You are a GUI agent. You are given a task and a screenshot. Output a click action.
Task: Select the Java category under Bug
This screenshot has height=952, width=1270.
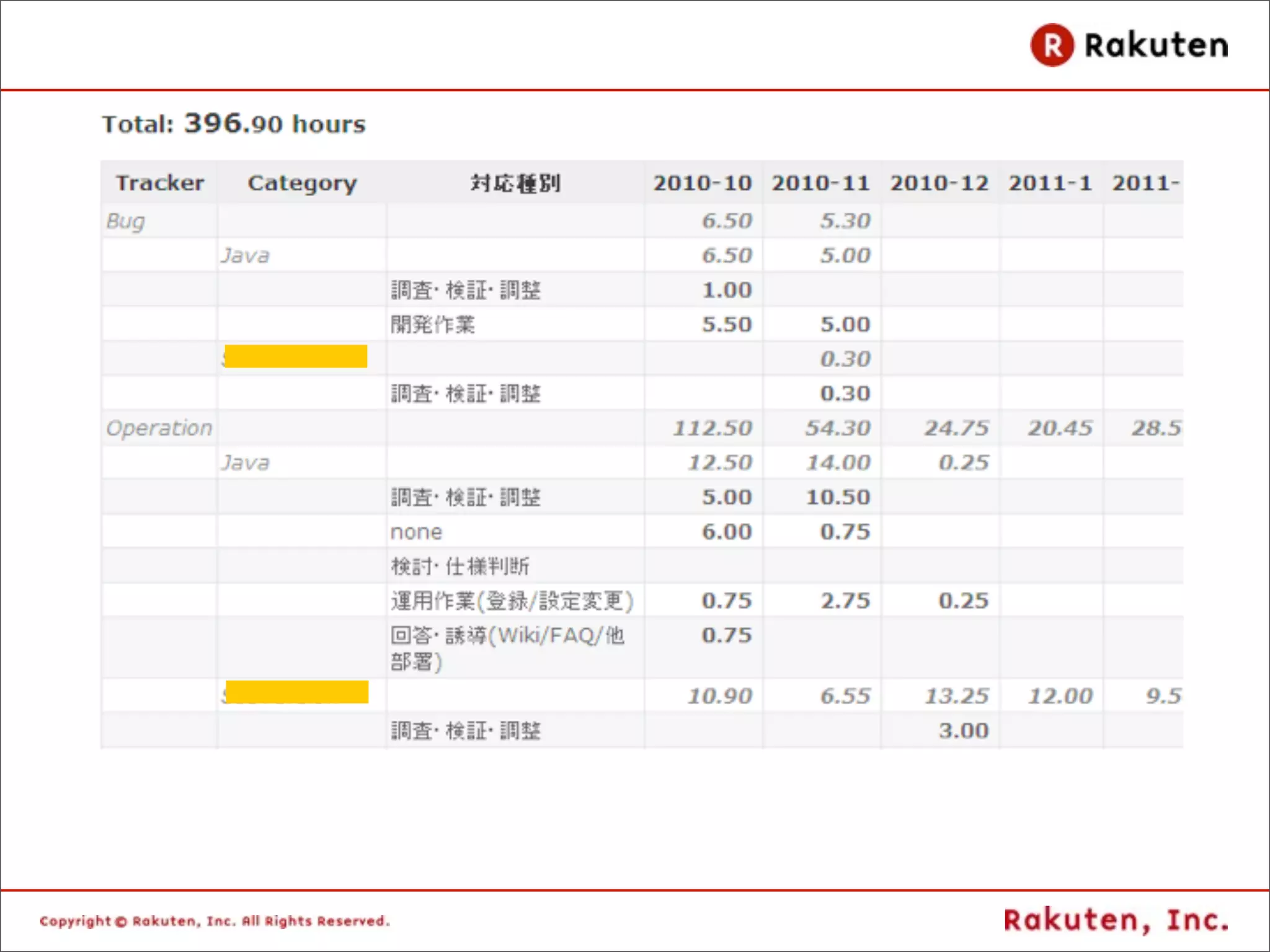(x=246, y=255)
